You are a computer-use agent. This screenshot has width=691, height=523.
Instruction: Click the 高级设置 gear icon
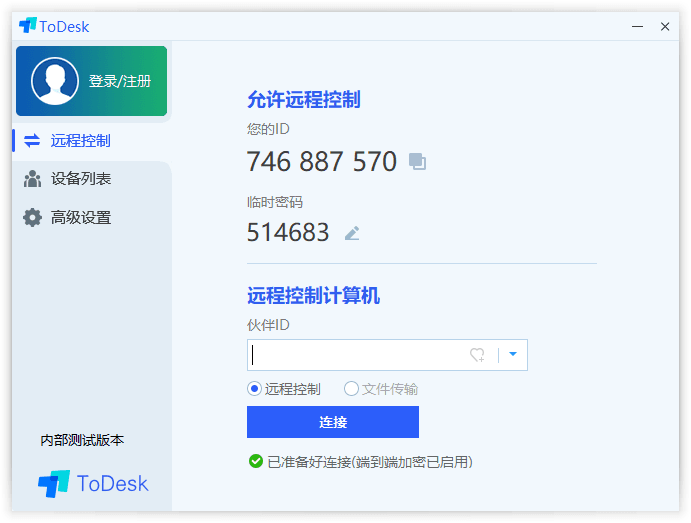33,217
